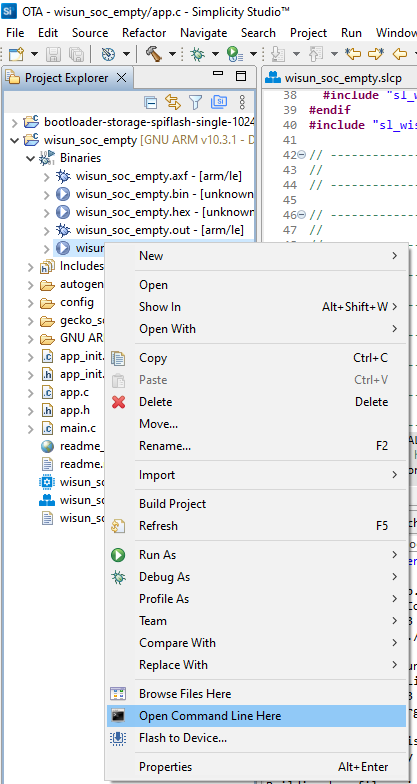The width and height of the screenshot is (417, 784).
Task: Click the New file wizard toolbar icon
Action: coord(16,54)
